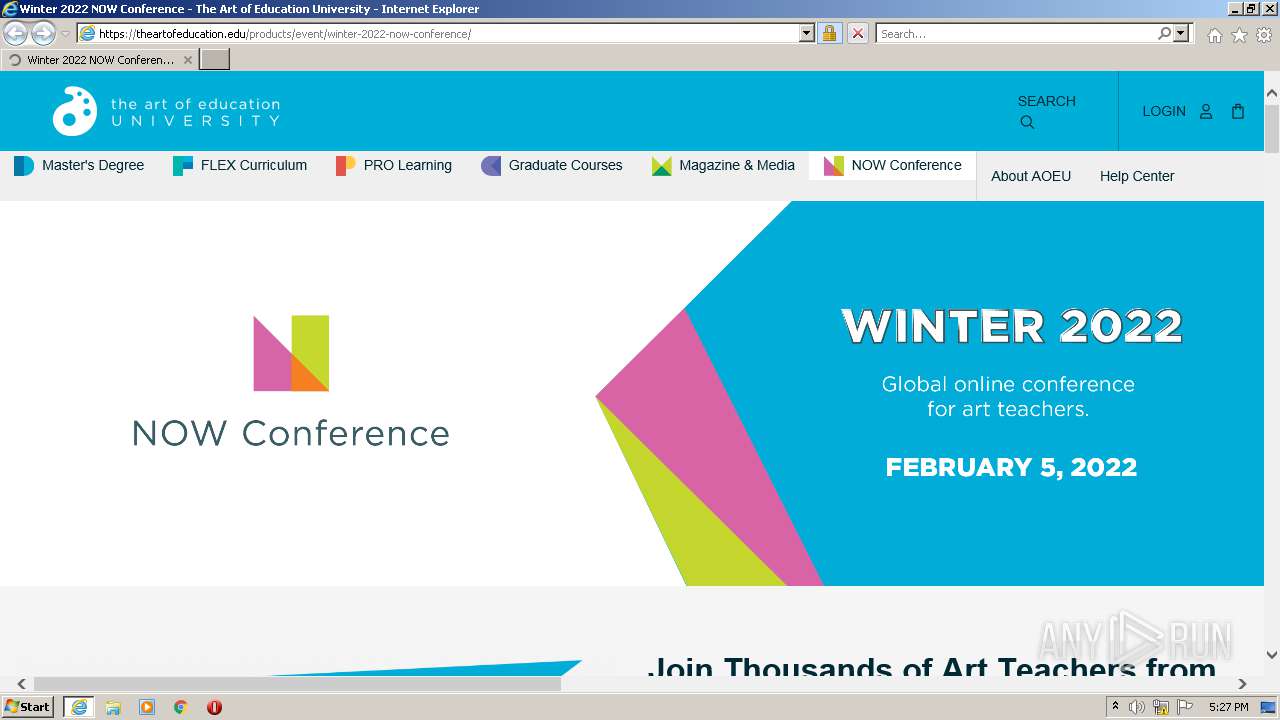Open the recent pages dropdown arrow
Viewport: 1280px width, 720px height.
point(66,34)
